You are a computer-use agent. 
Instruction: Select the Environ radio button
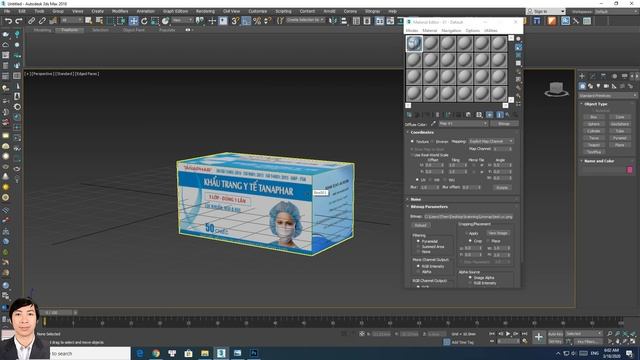point(433,142)
